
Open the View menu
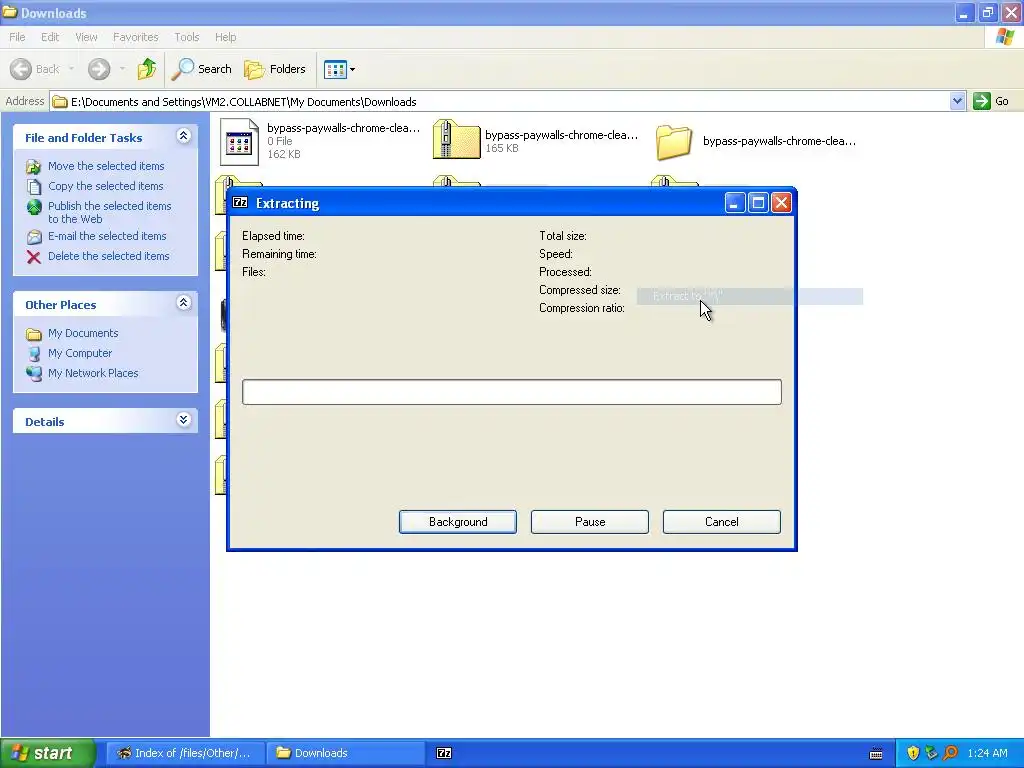(x=86, y=37)
